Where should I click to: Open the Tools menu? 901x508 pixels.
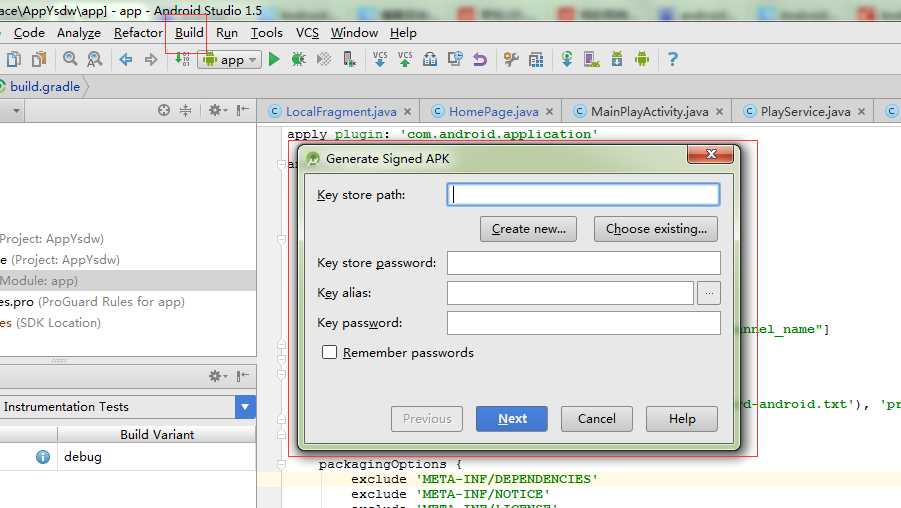267,33
